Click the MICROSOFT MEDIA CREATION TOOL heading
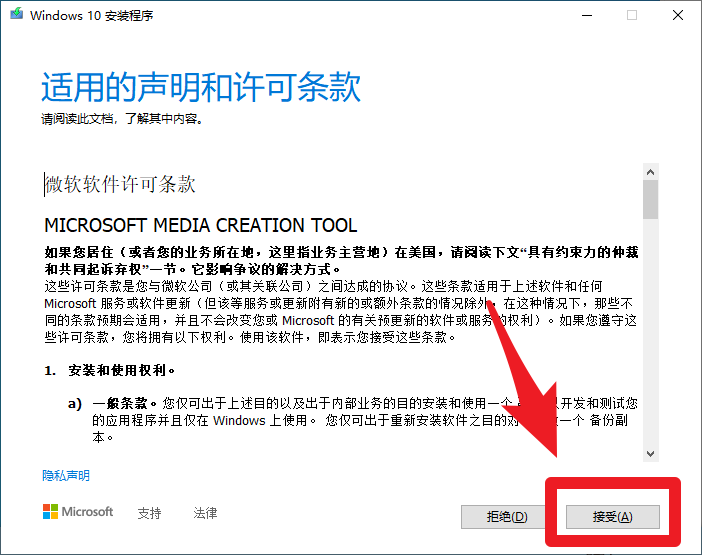Image resolution: width=702 pixels, height=555 pixels. (x=201, y=225)
